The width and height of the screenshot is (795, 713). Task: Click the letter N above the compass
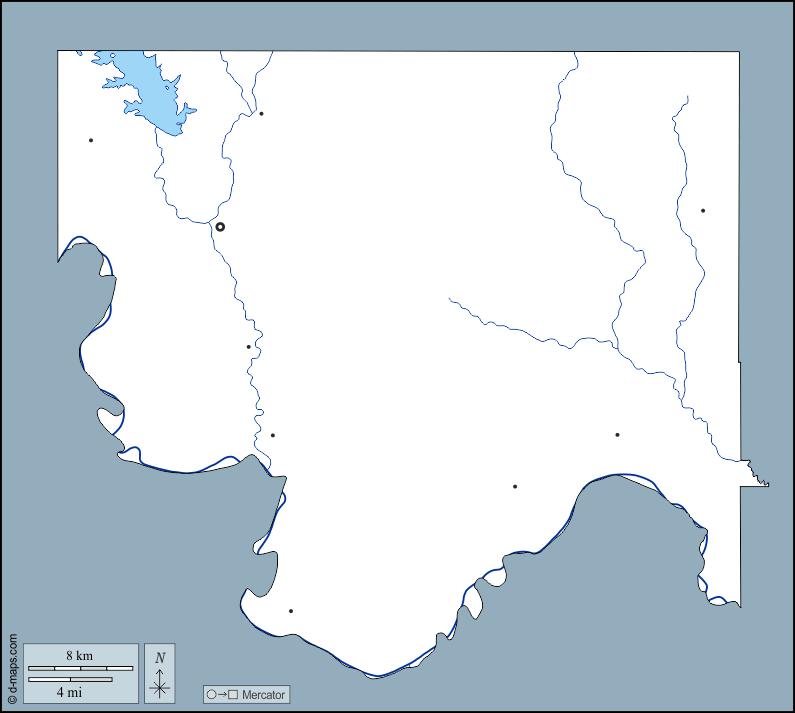(x=160, y=658)
